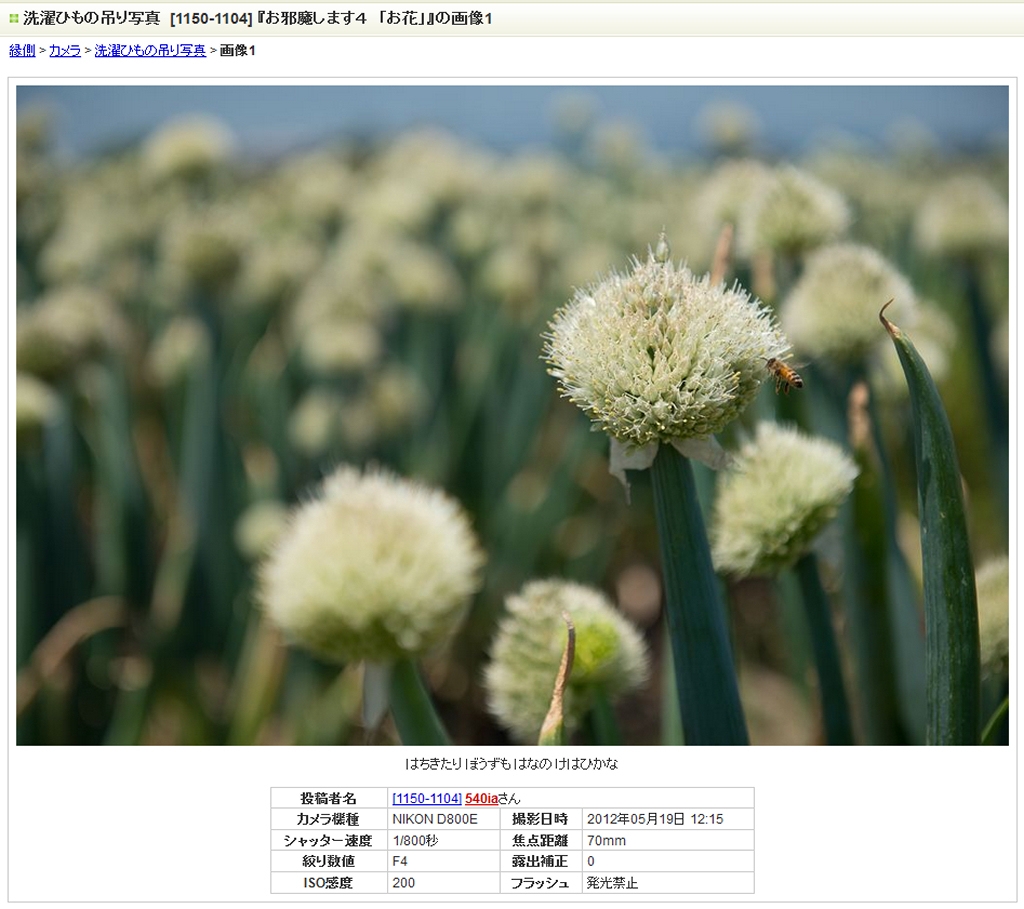This screenshot has width=1024, height=909.
Task: Click the photo caption はちきたりぼうずもはなのけはひかな
Action: [x=511, y=763]
